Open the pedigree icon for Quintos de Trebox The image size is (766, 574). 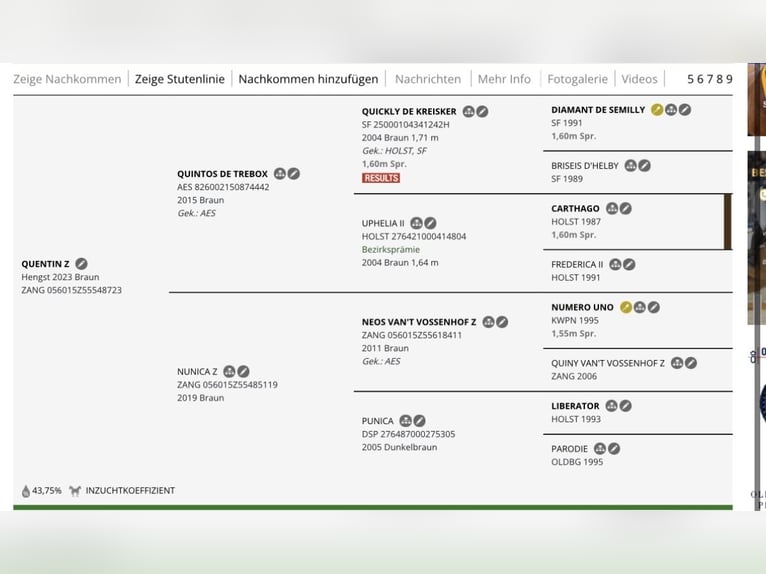coord(280,174)
